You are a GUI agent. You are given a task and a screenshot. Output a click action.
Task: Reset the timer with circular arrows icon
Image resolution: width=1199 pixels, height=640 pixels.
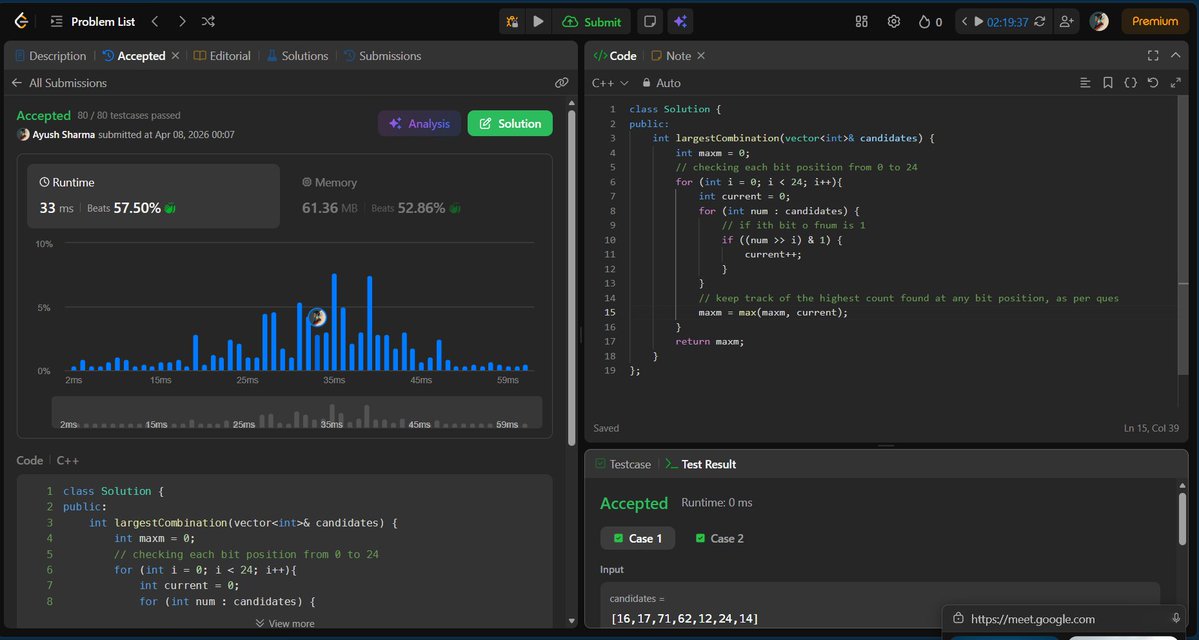click(x=1039, y=21)
